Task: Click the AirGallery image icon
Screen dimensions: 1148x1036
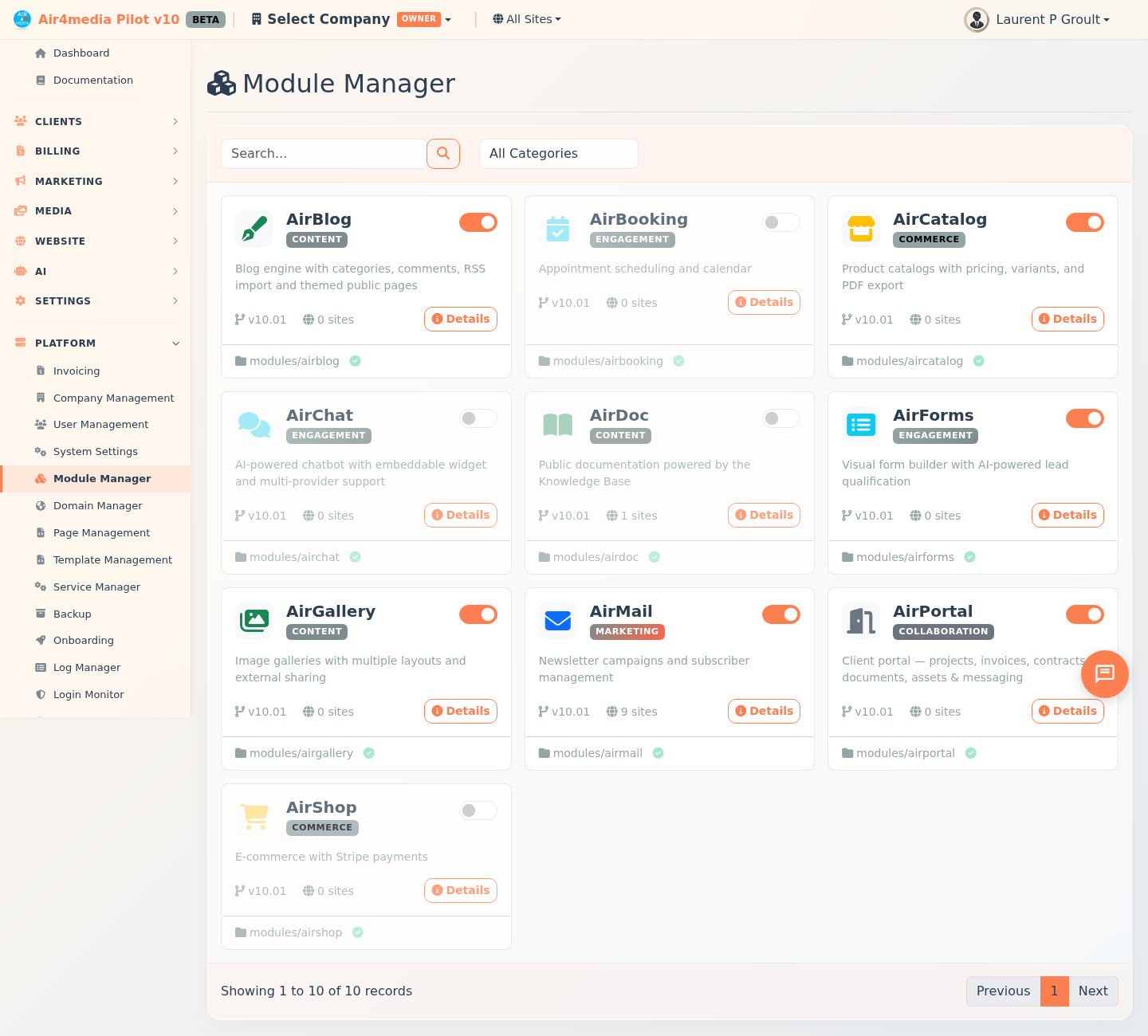Action: tap(254, 621)
